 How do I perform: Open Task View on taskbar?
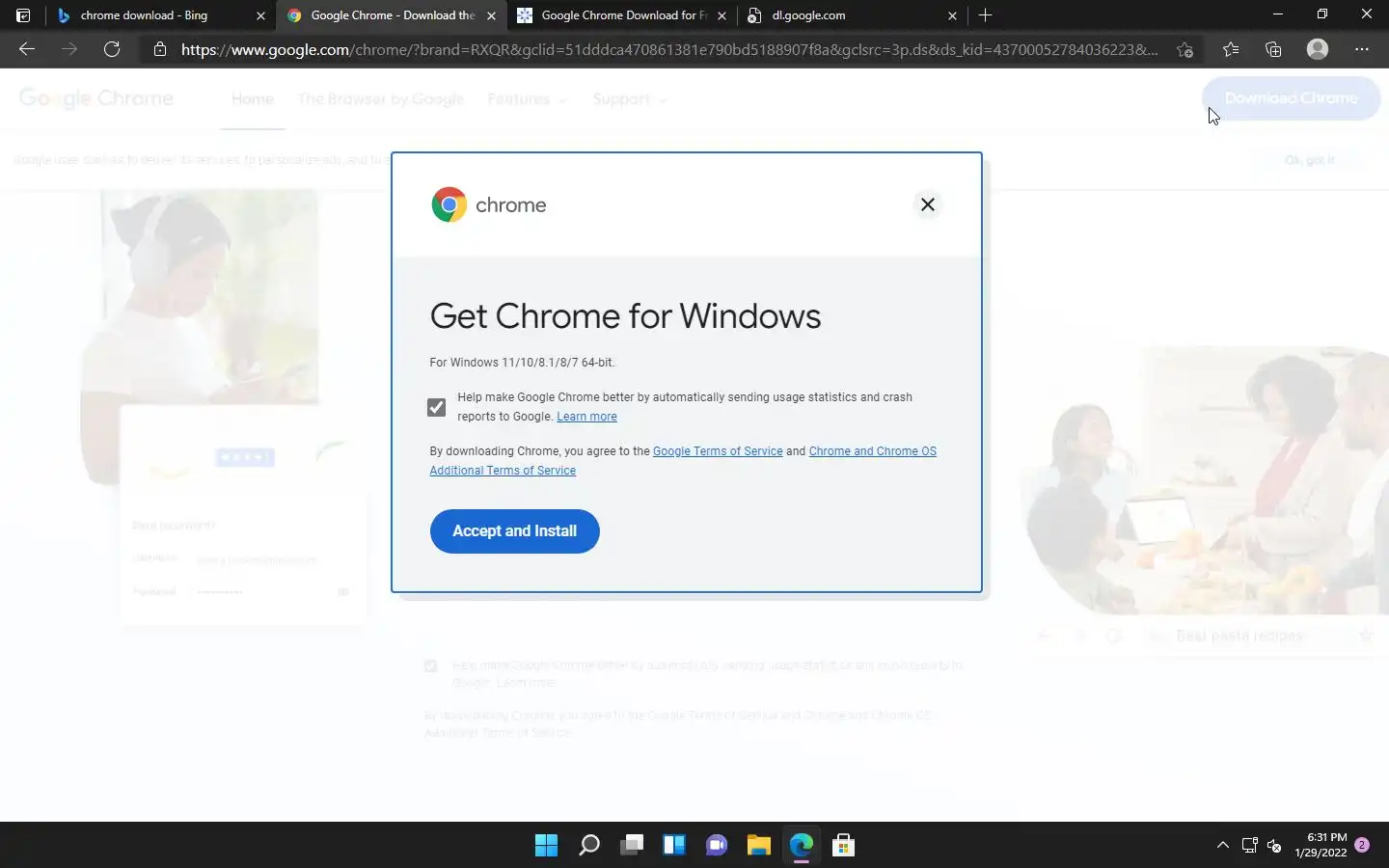tap(631, 846)
